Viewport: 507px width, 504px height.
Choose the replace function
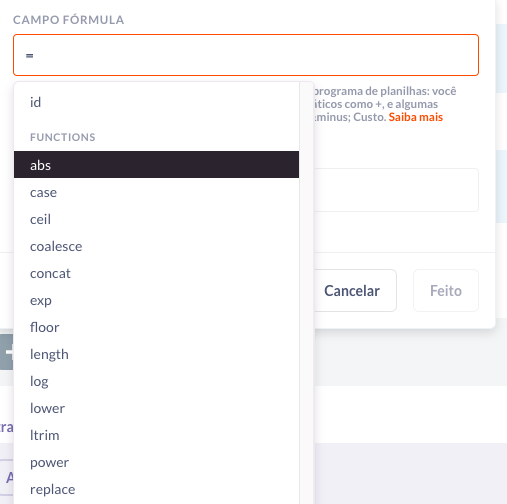[156, 489]
